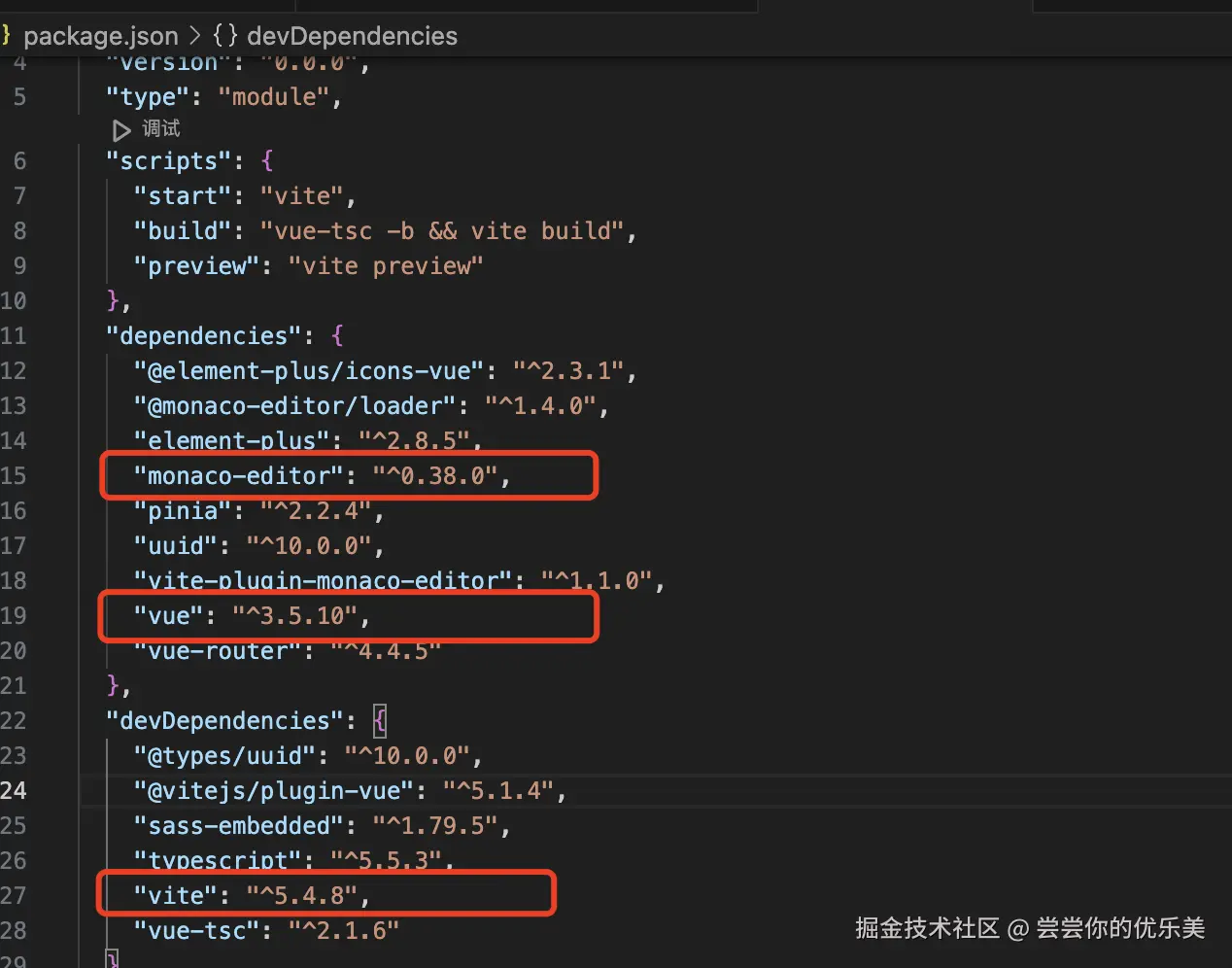This screenshot has width=1232, height=968.
Task: Click the "@types/uuid" dev dependency name
Action: click(225, 756)
